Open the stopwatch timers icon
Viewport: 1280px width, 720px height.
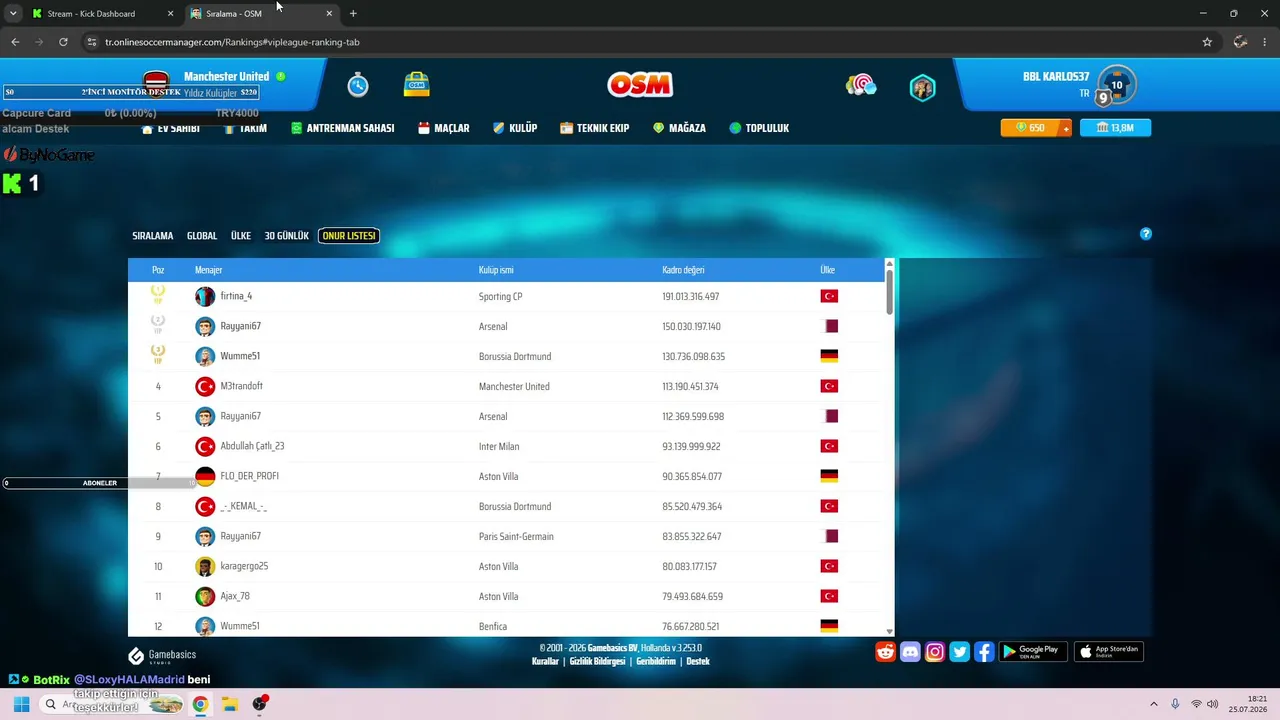[358, 85]
